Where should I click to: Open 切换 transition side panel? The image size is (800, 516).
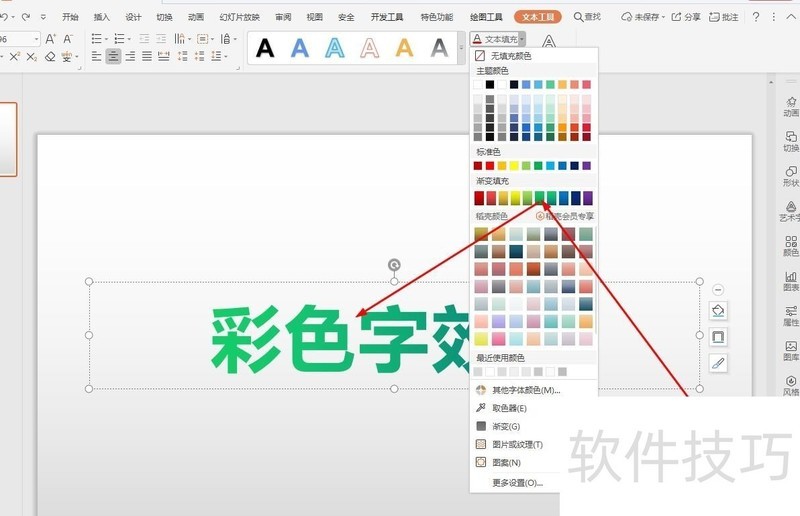791,141
